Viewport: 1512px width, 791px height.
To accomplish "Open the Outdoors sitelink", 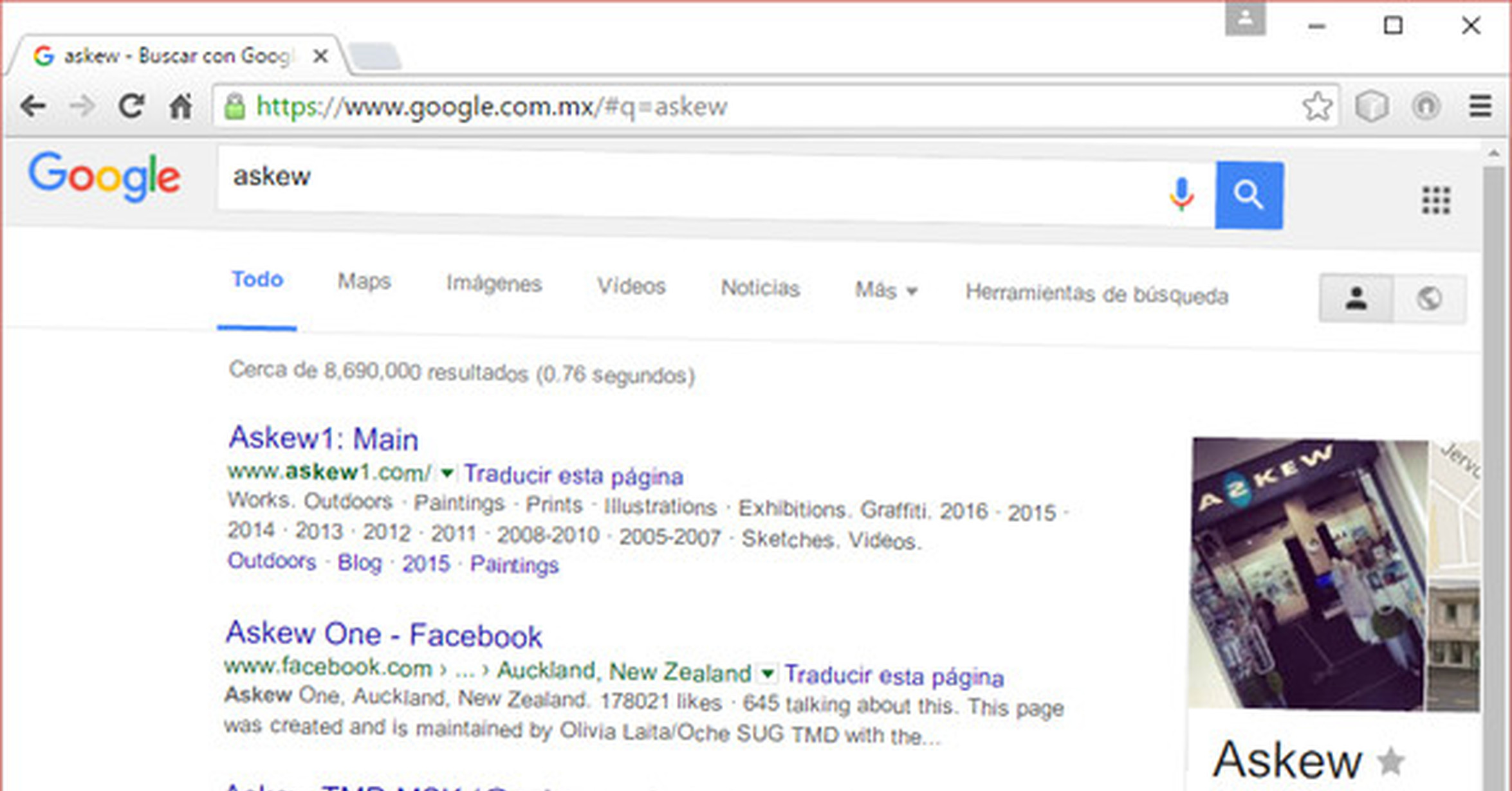I will [x=272, y=561].
